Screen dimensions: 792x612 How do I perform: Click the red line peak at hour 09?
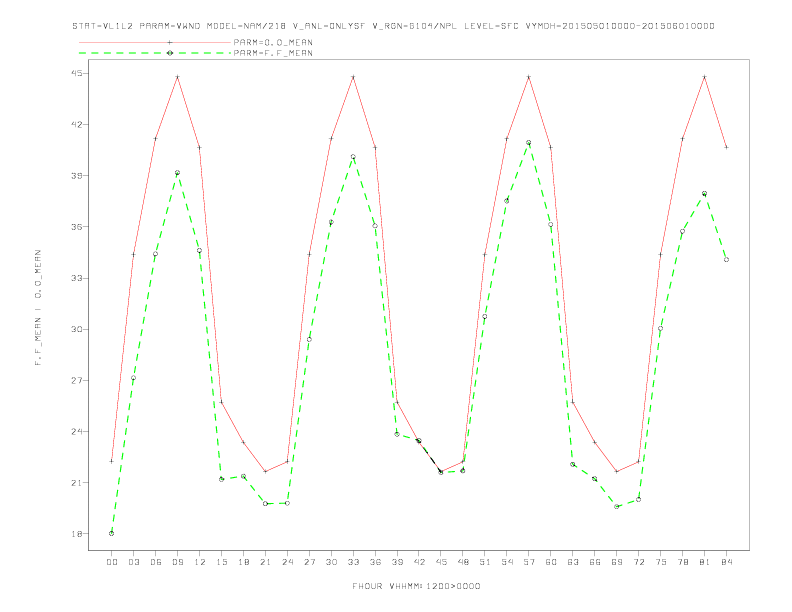pos(177,77)
